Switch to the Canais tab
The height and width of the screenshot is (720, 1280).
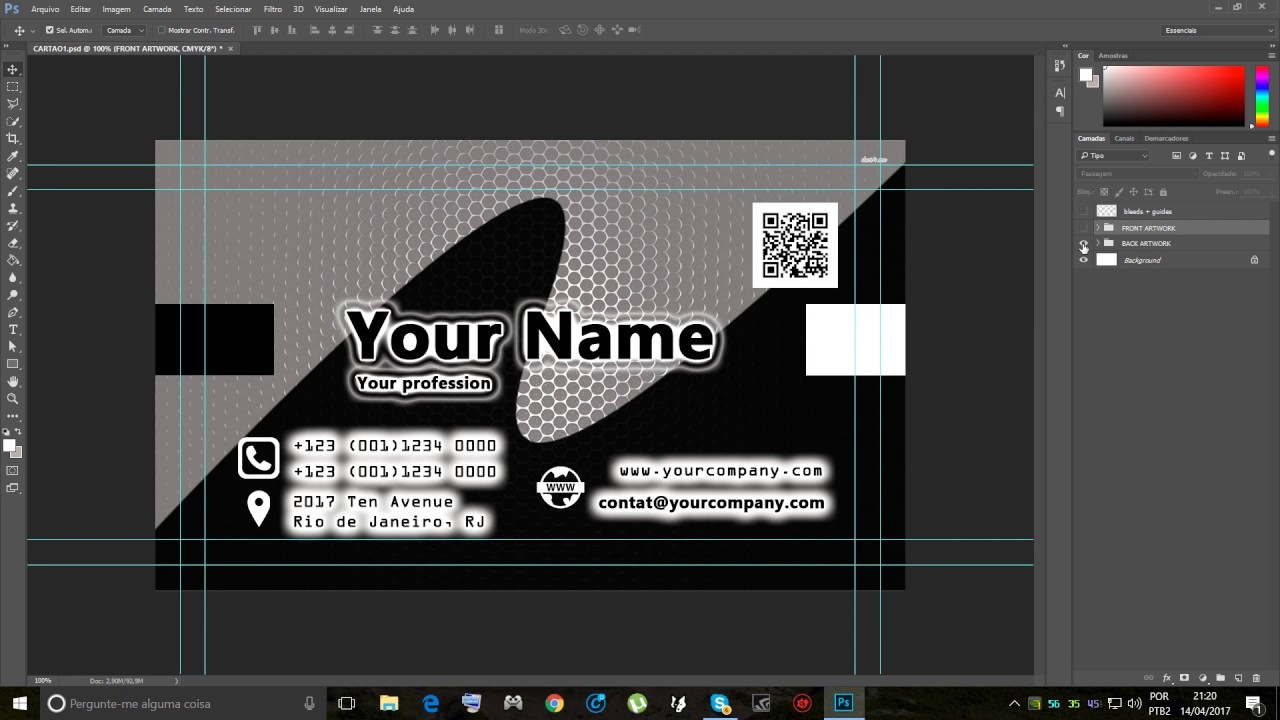[x=1124, y=138]
